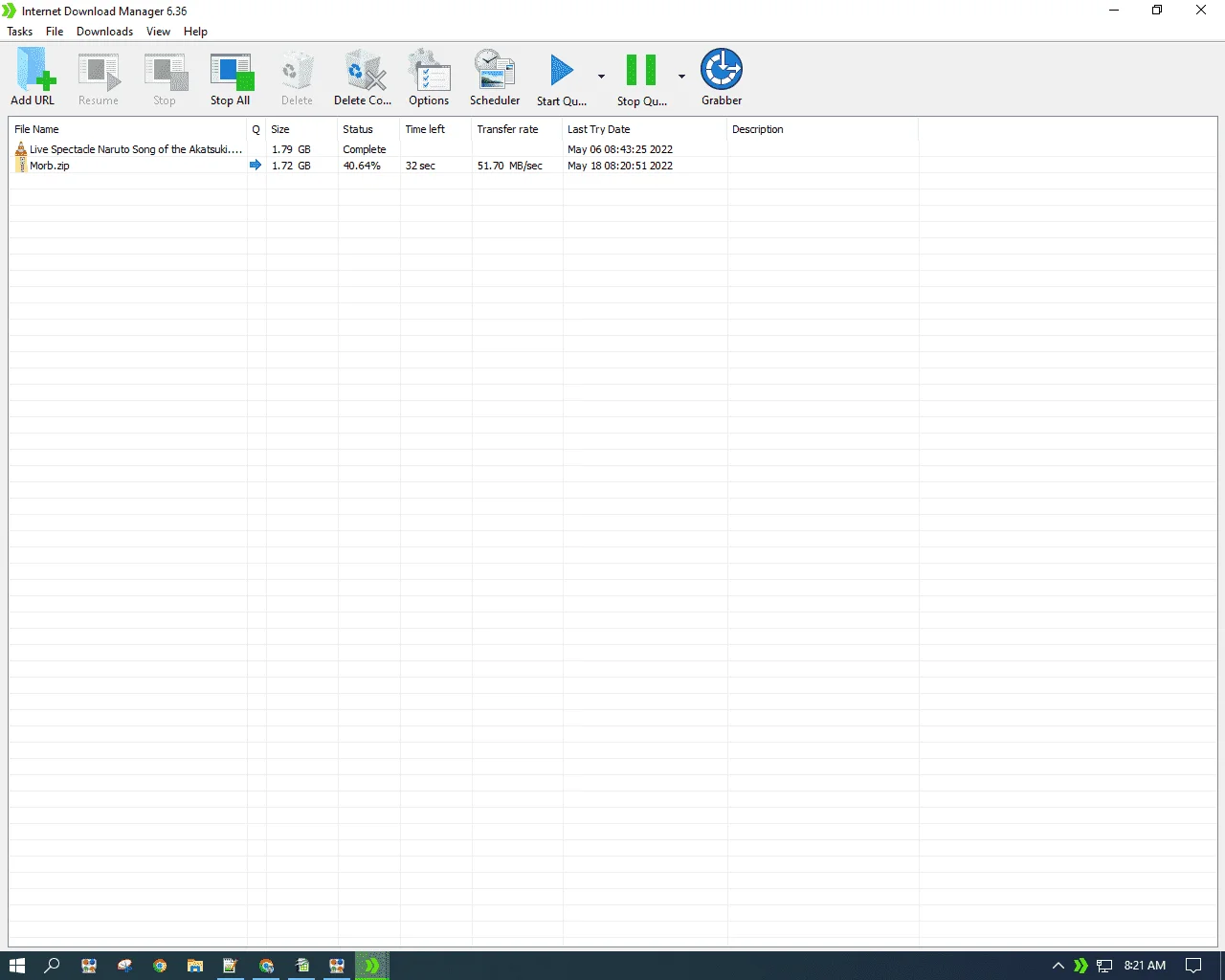
Task: Sort by the Transfer rate column header
Action: click(518, 129)
